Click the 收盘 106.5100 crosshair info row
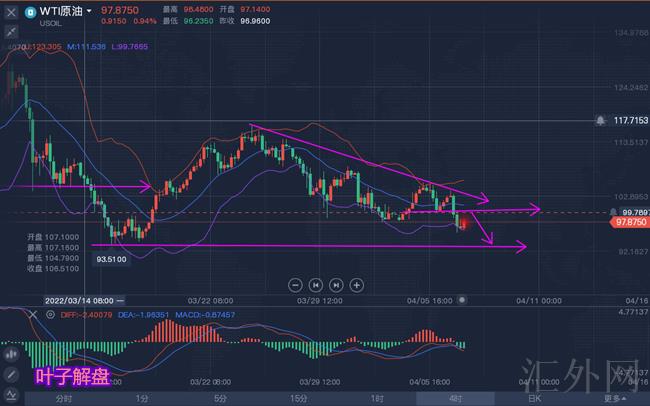This screenshot has height=406, width=650. (53, 268)
